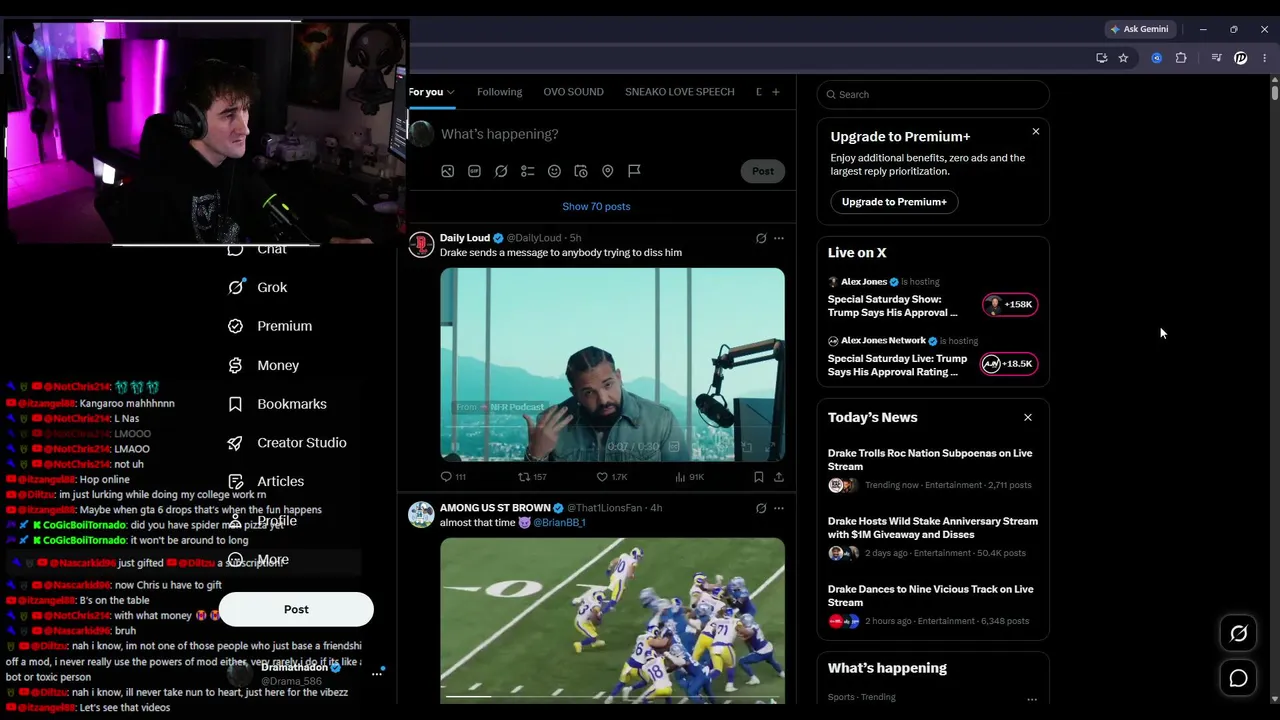Screen dimensions: 1280x720
Task: Like the Daily Loud Drake post
Action: 612,477
